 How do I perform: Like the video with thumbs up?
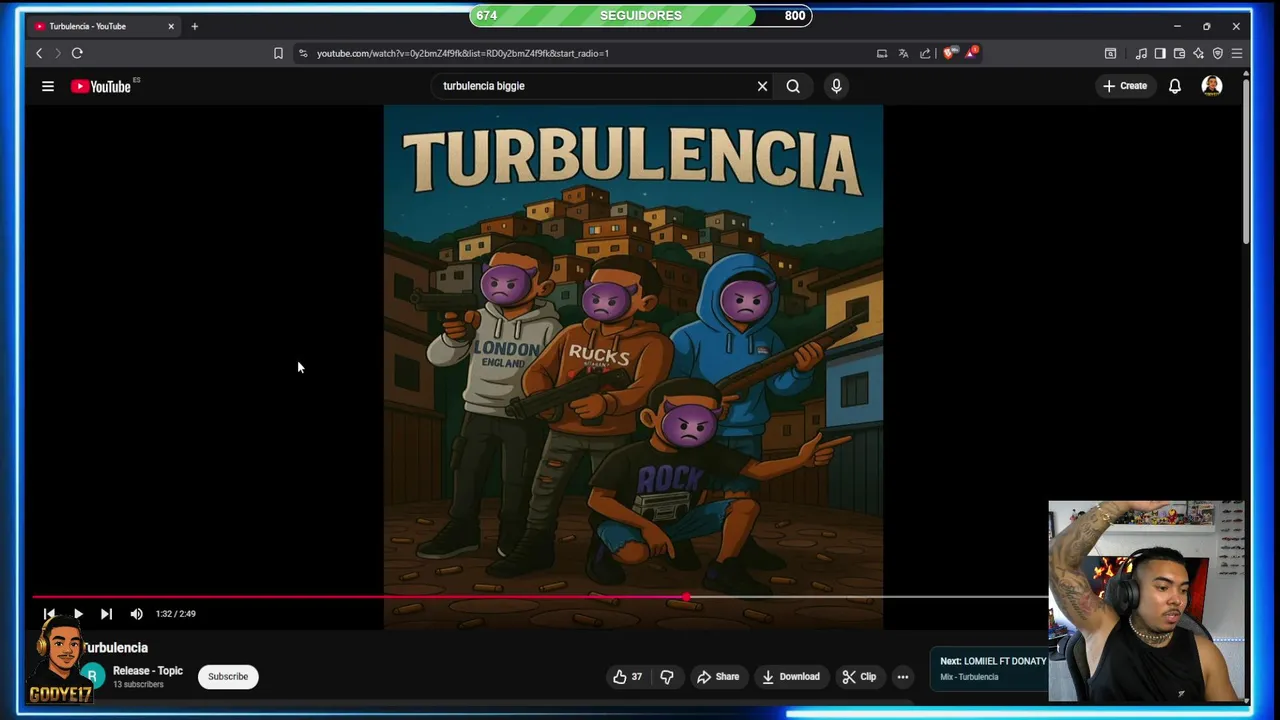point(628,677)
